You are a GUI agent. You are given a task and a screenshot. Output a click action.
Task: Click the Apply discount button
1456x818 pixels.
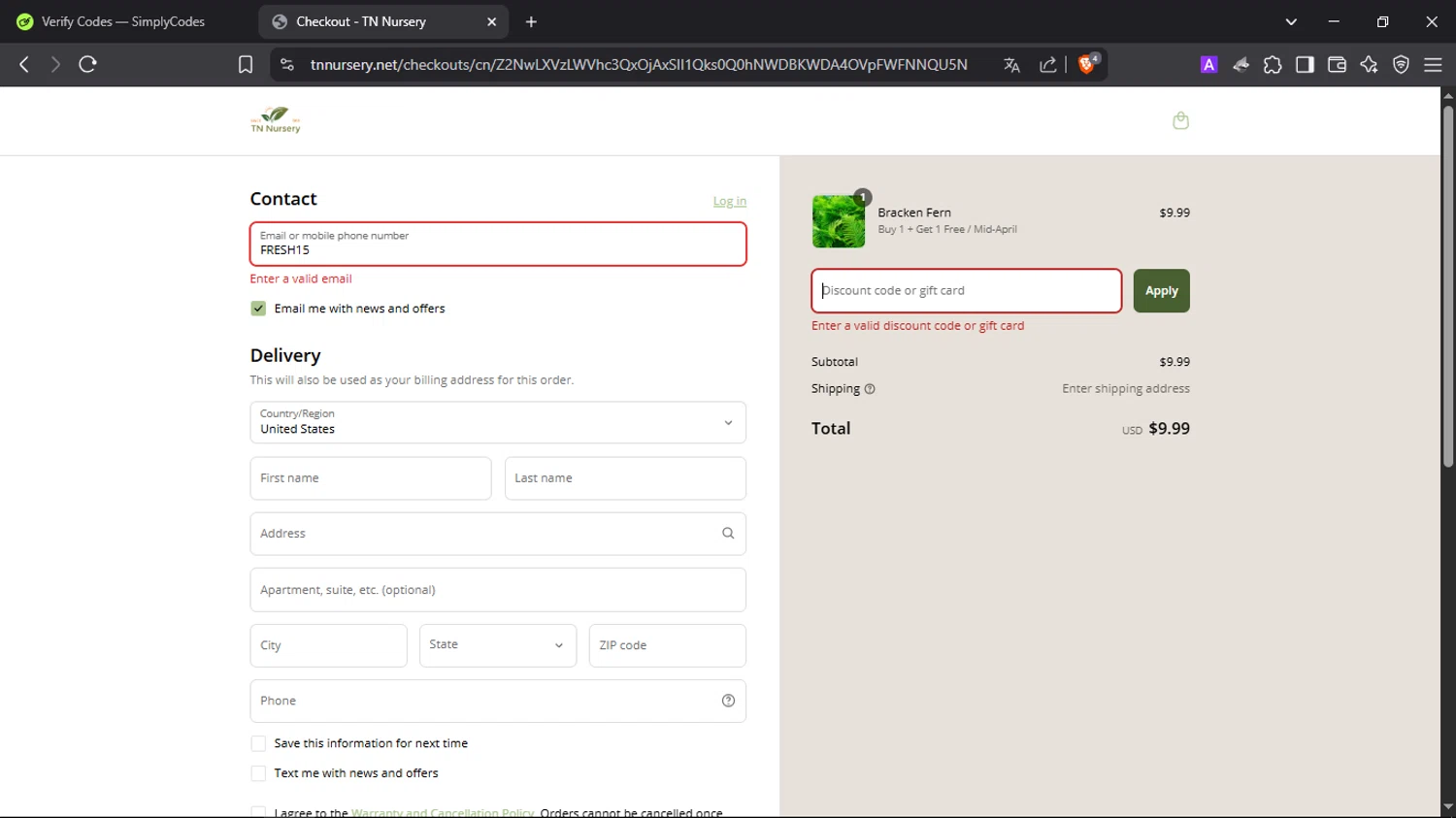pos(1161,290)
